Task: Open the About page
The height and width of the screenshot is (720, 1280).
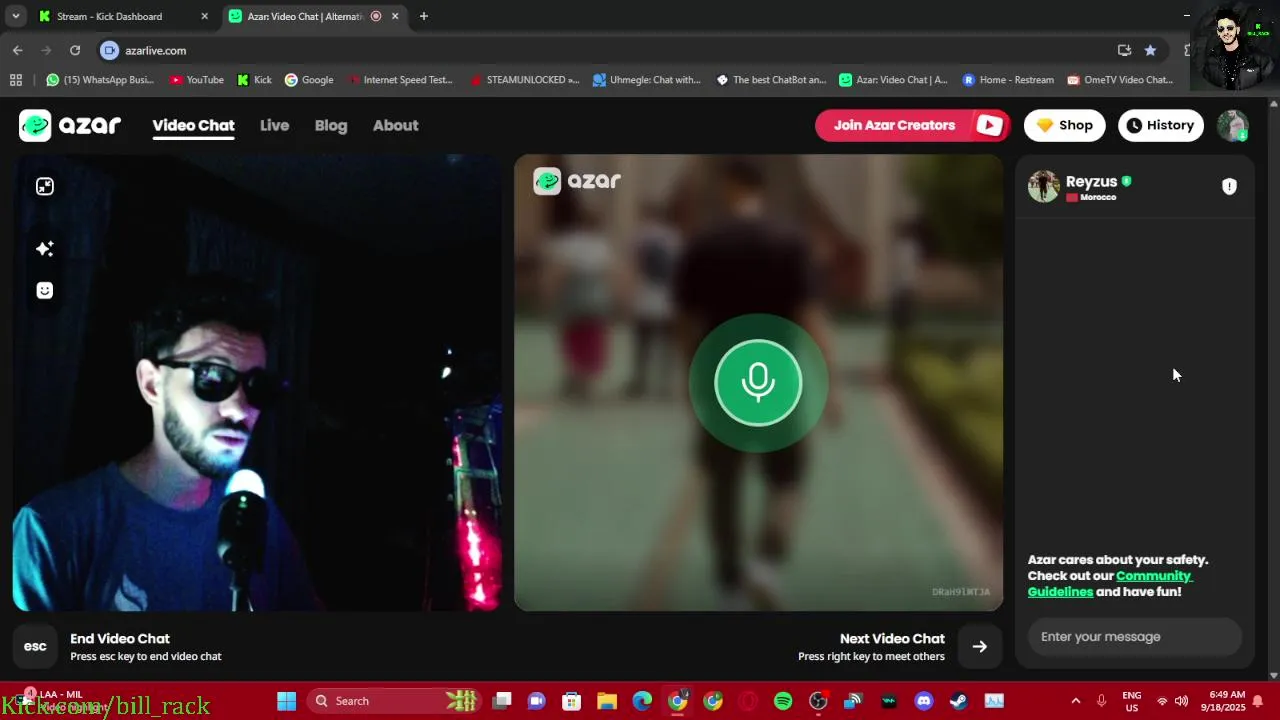Action: point(395,125)
